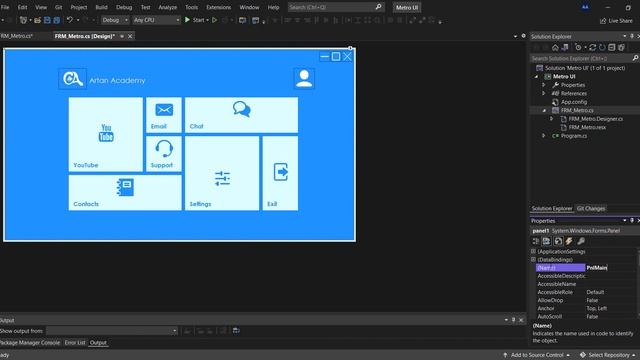Show Events lightning bolt in Properties panel
This screenshot has width=640, height=360.
(x=569, y=241)
